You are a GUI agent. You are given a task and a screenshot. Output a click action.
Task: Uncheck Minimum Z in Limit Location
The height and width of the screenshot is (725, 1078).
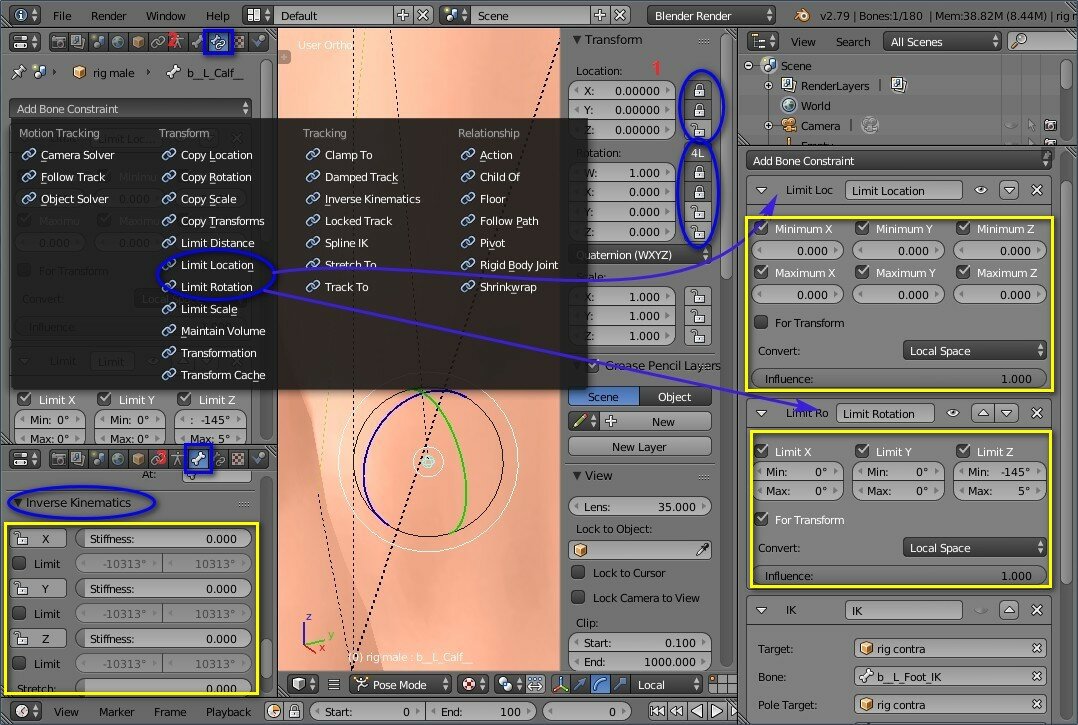coord(963,228)
